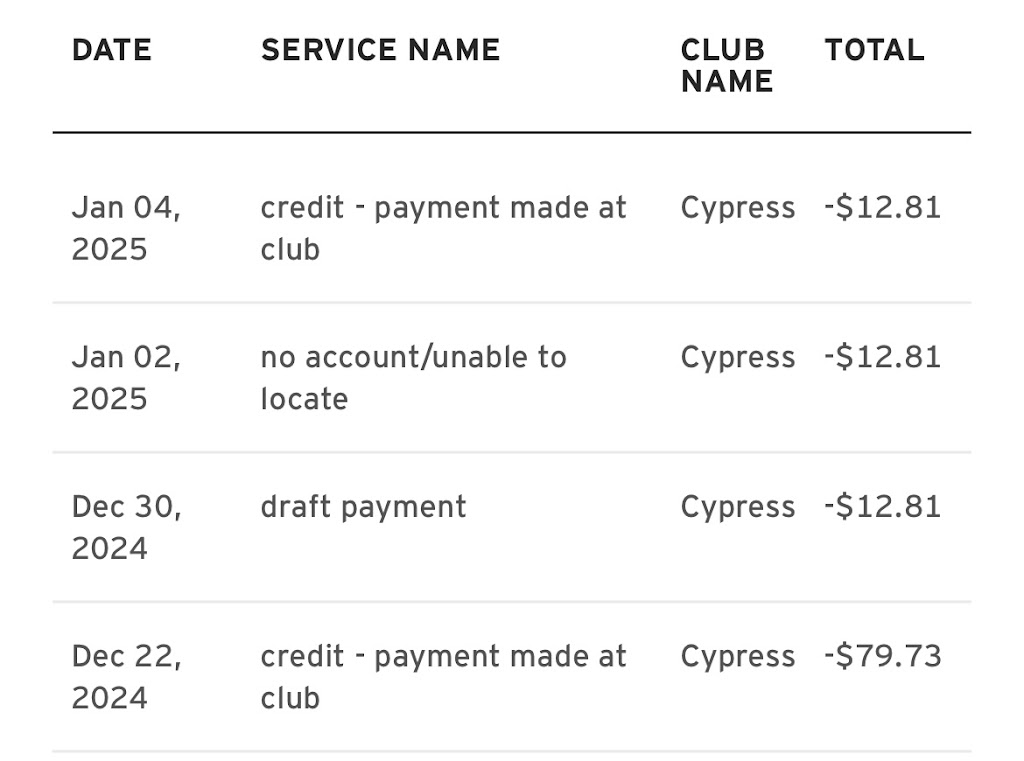Image resolution: width=1024 pixels, height=761 pixels.
Task: Open the 'no account/unable to locate' entry
Action: 413,378
